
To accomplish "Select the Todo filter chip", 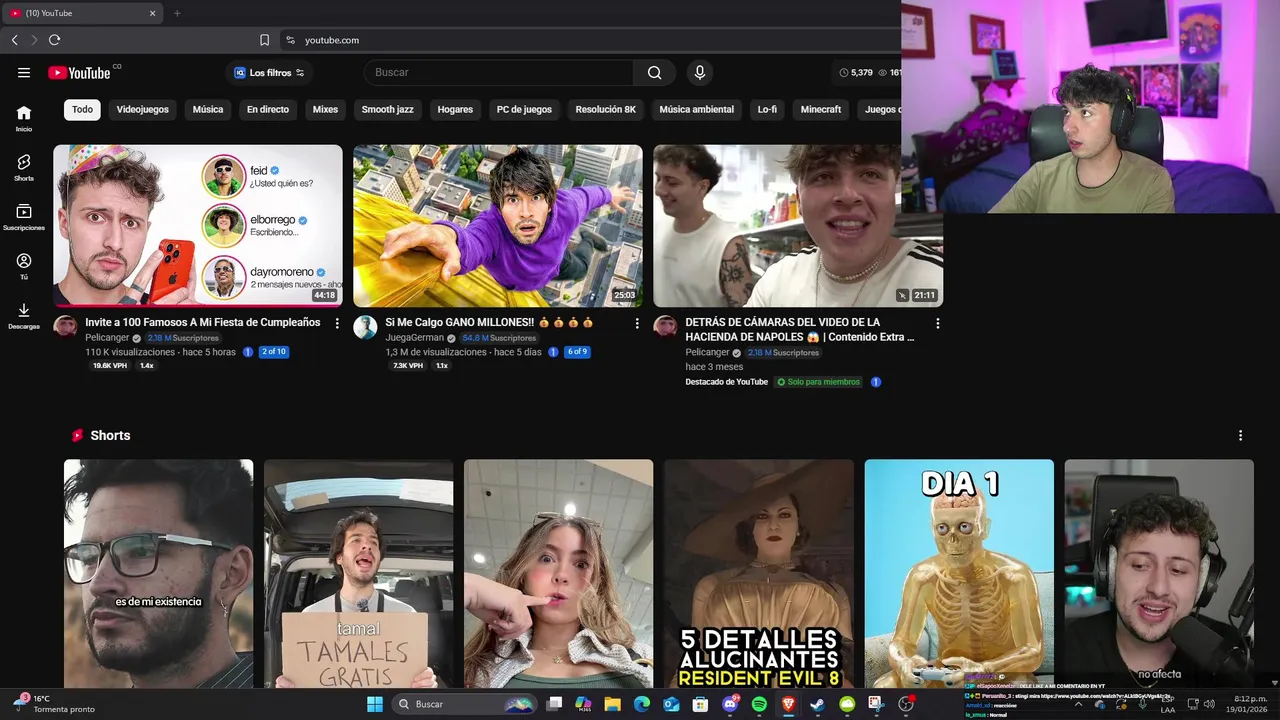I will (x=82, y=109).
